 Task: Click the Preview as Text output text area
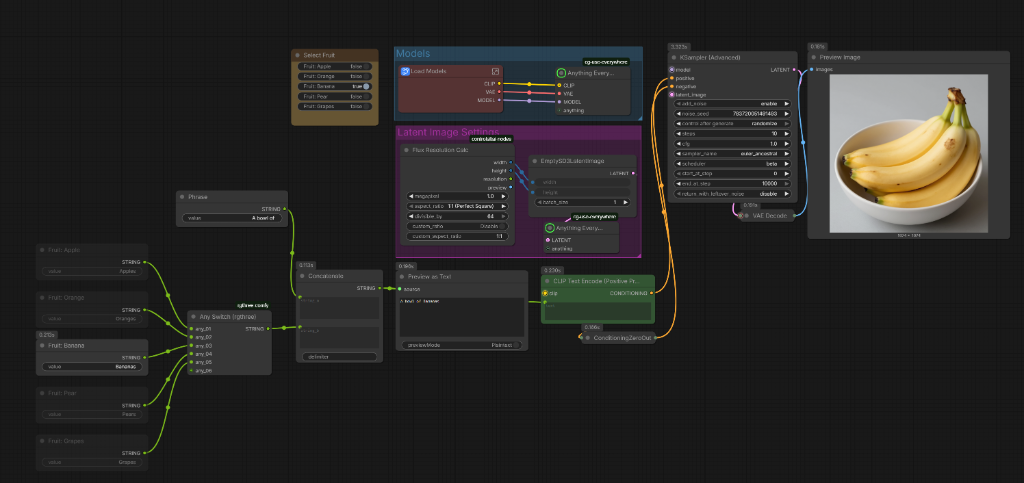click(462, 317)
